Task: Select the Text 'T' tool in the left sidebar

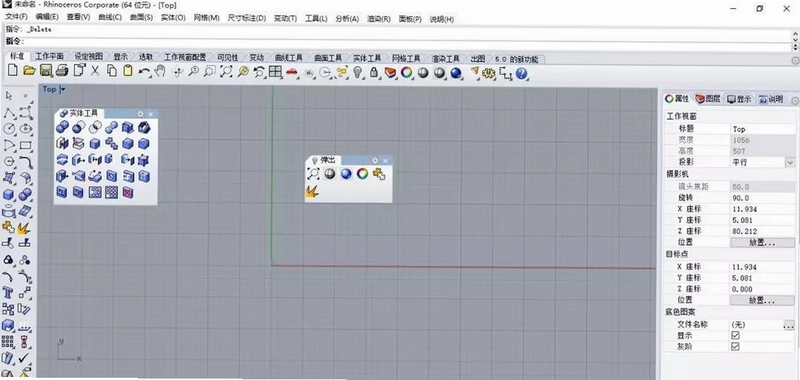Action: coord(8,292)
